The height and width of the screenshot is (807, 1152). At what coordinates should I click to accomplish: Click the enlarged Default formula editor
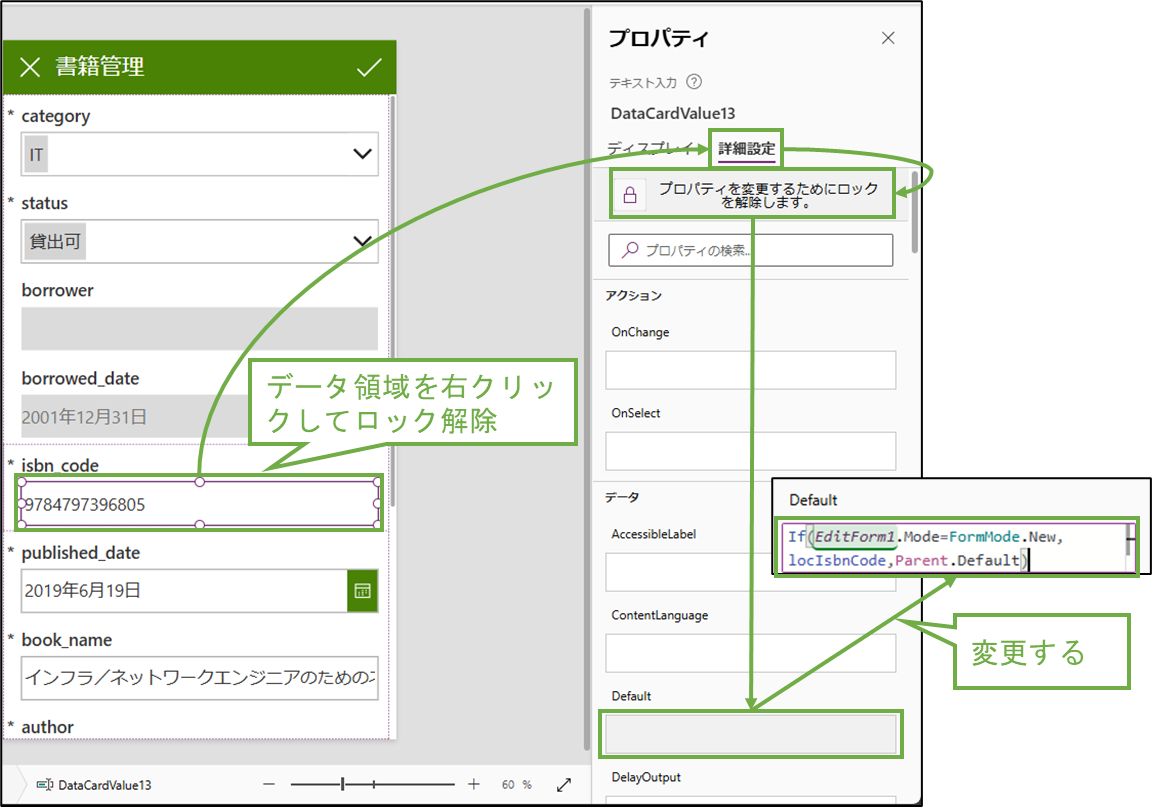[x=955, y=548]
